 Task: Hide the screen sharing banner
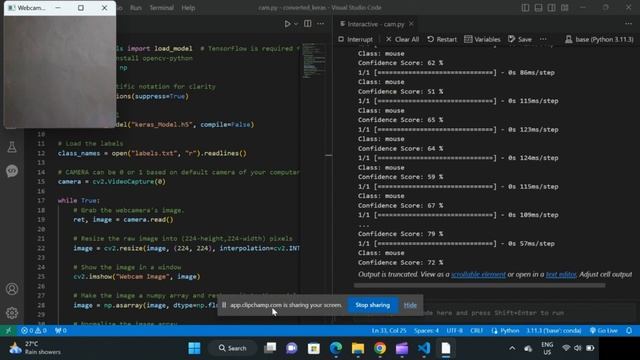(410, 305)
